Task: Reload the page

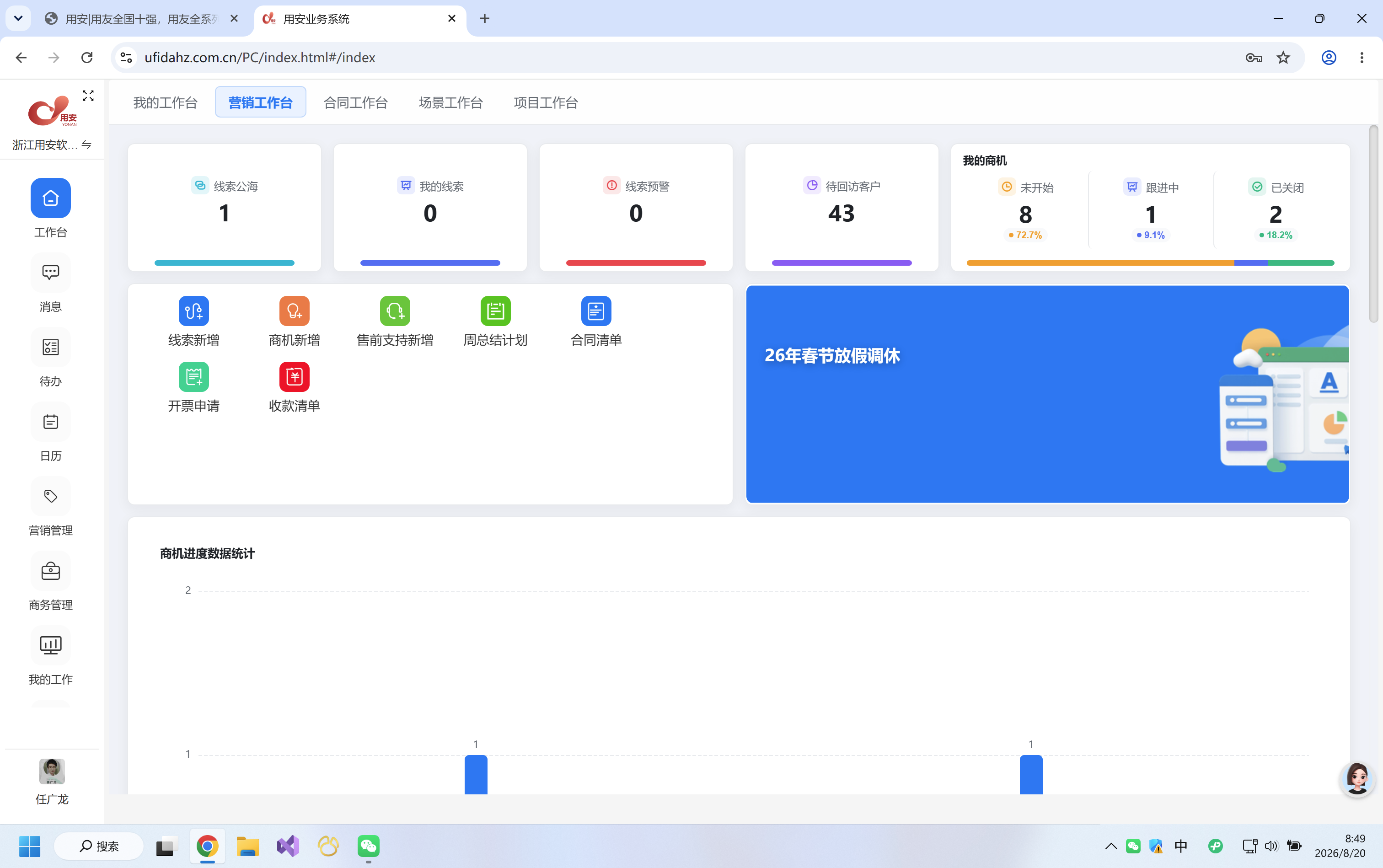Action: [87, 58]
